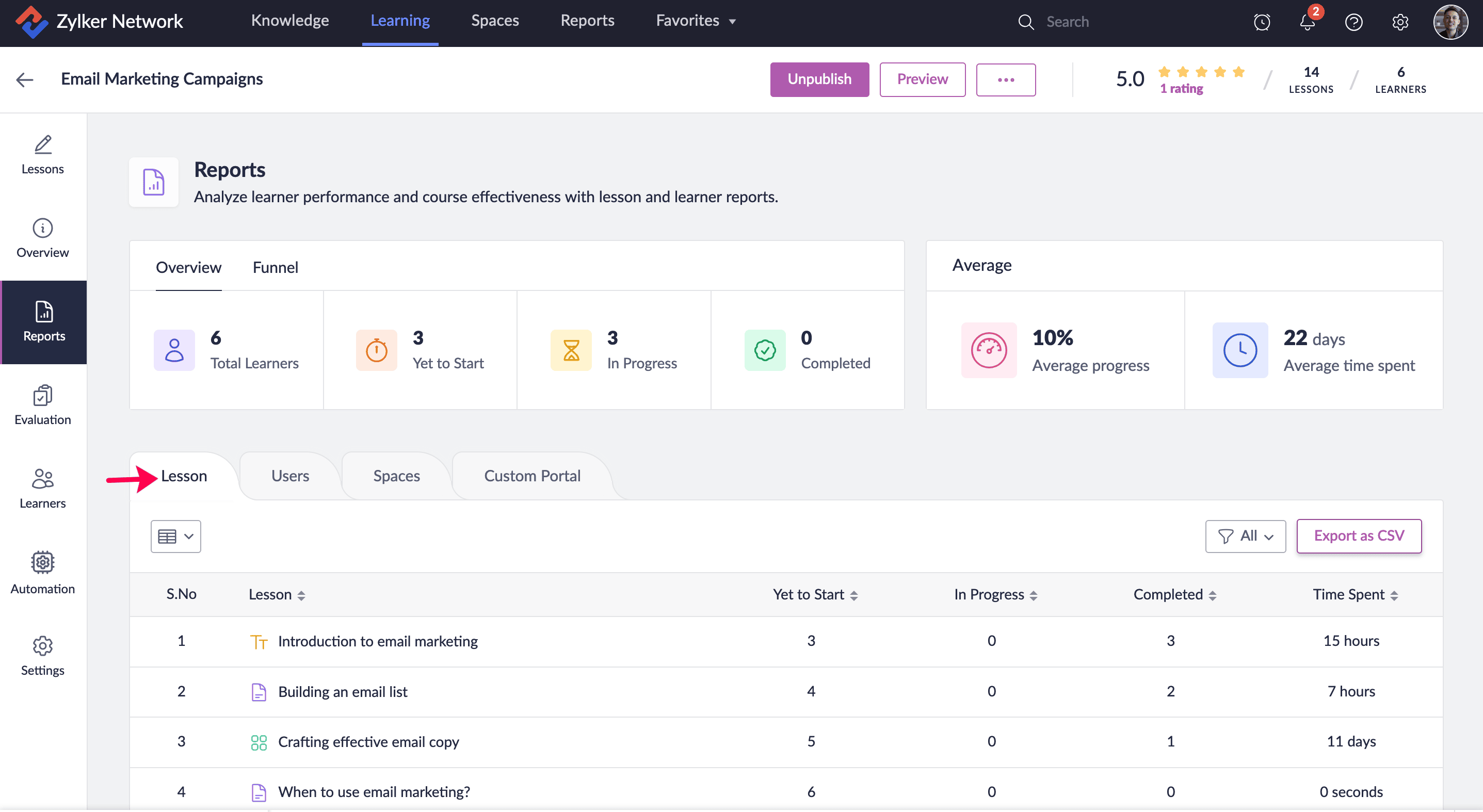Open the top bar settings gear
The height and width of the screenshot is (812, 1483).
(x=1400, y=22)
